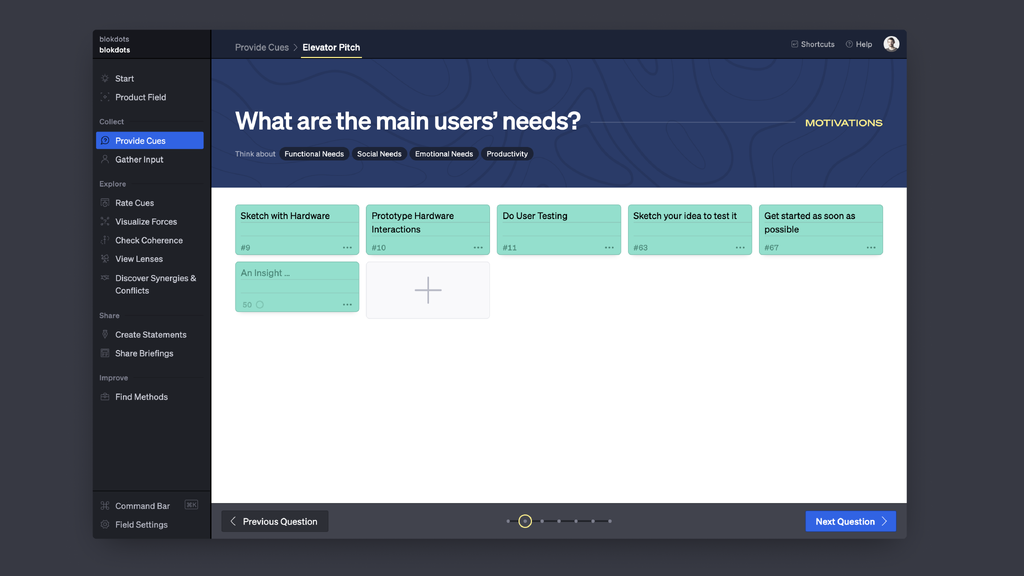1024x576 pixels.
Task: Click the View Lenses icon
Action: pos(105,259)
